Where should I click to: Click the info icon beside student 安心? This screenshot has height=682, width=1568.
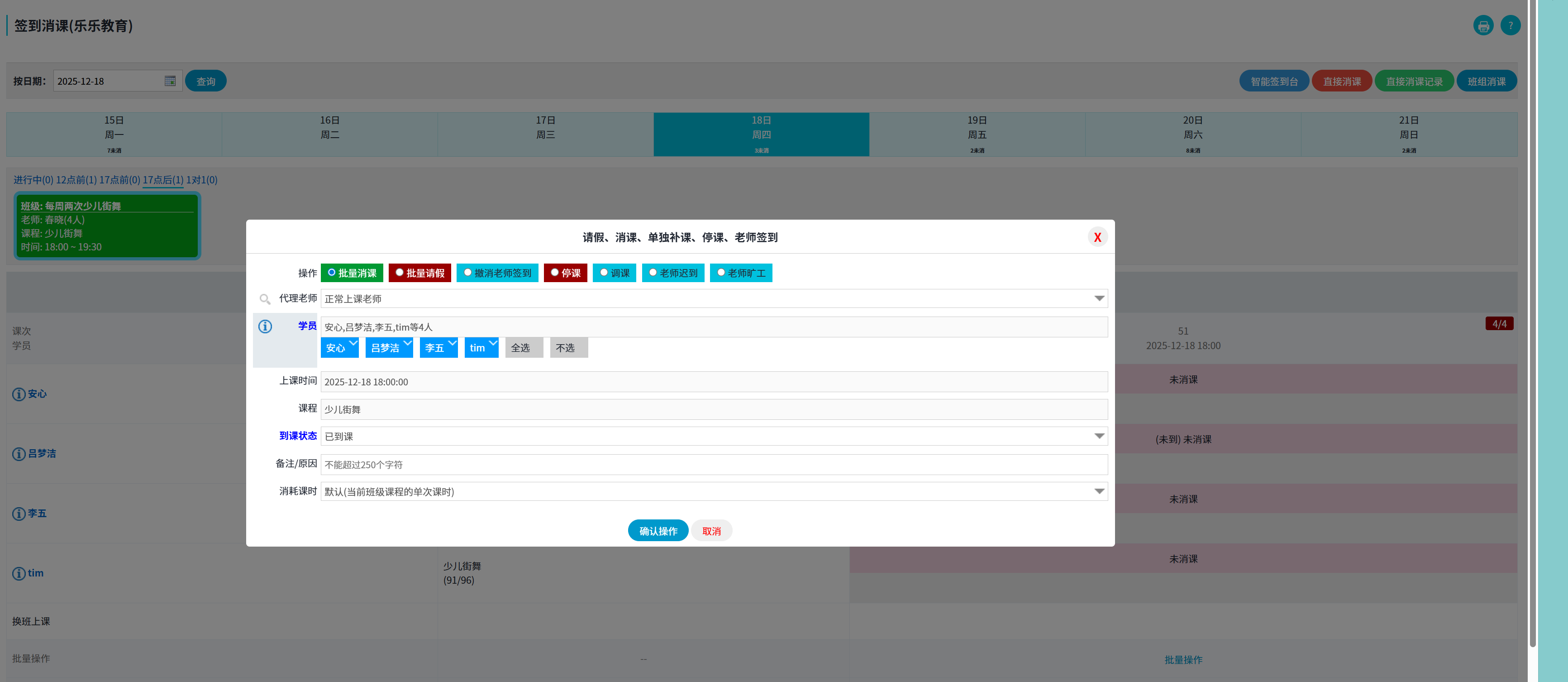pos(19,394)
